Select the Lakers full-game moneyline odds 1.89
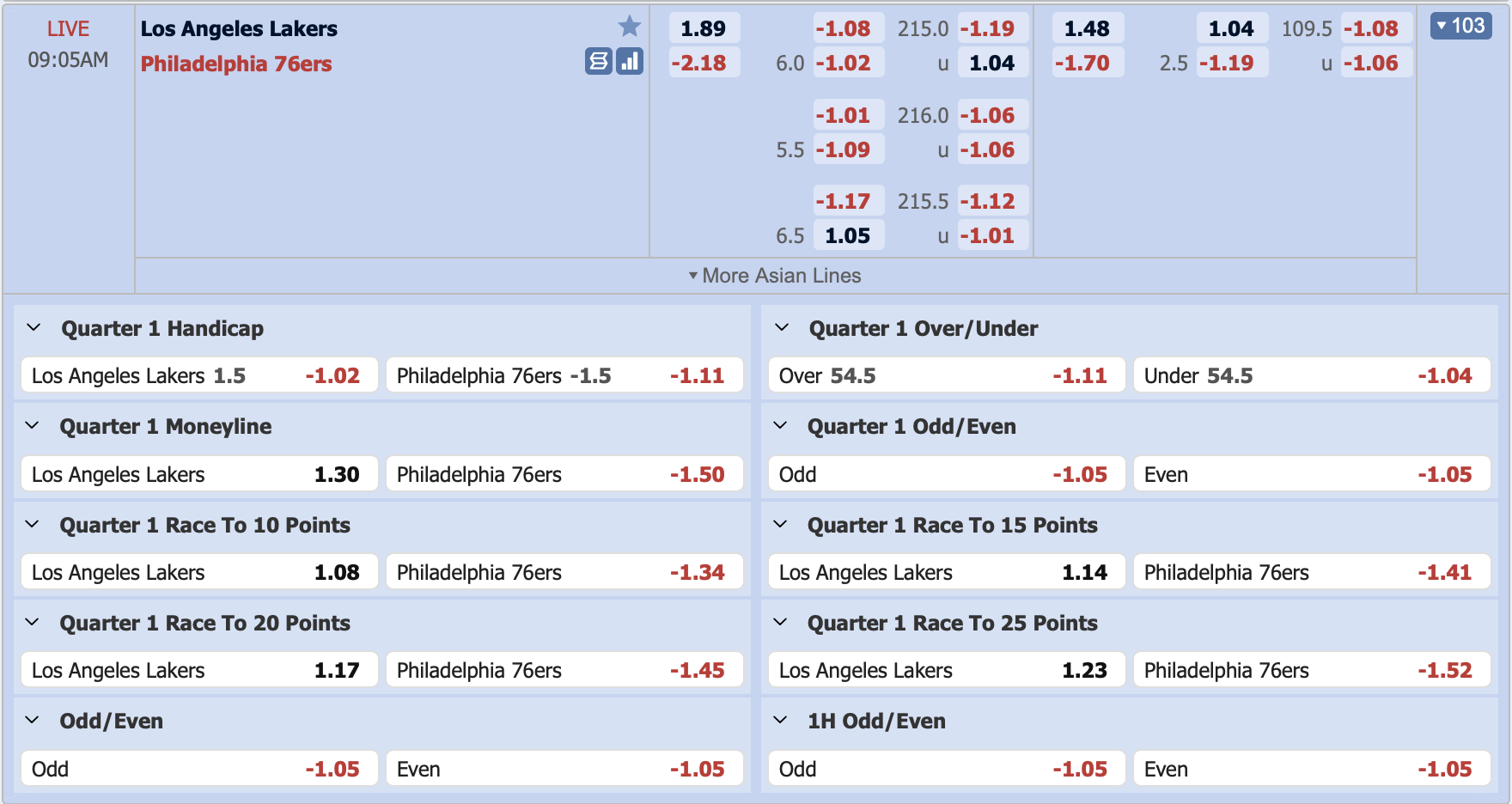 point(704,28)
